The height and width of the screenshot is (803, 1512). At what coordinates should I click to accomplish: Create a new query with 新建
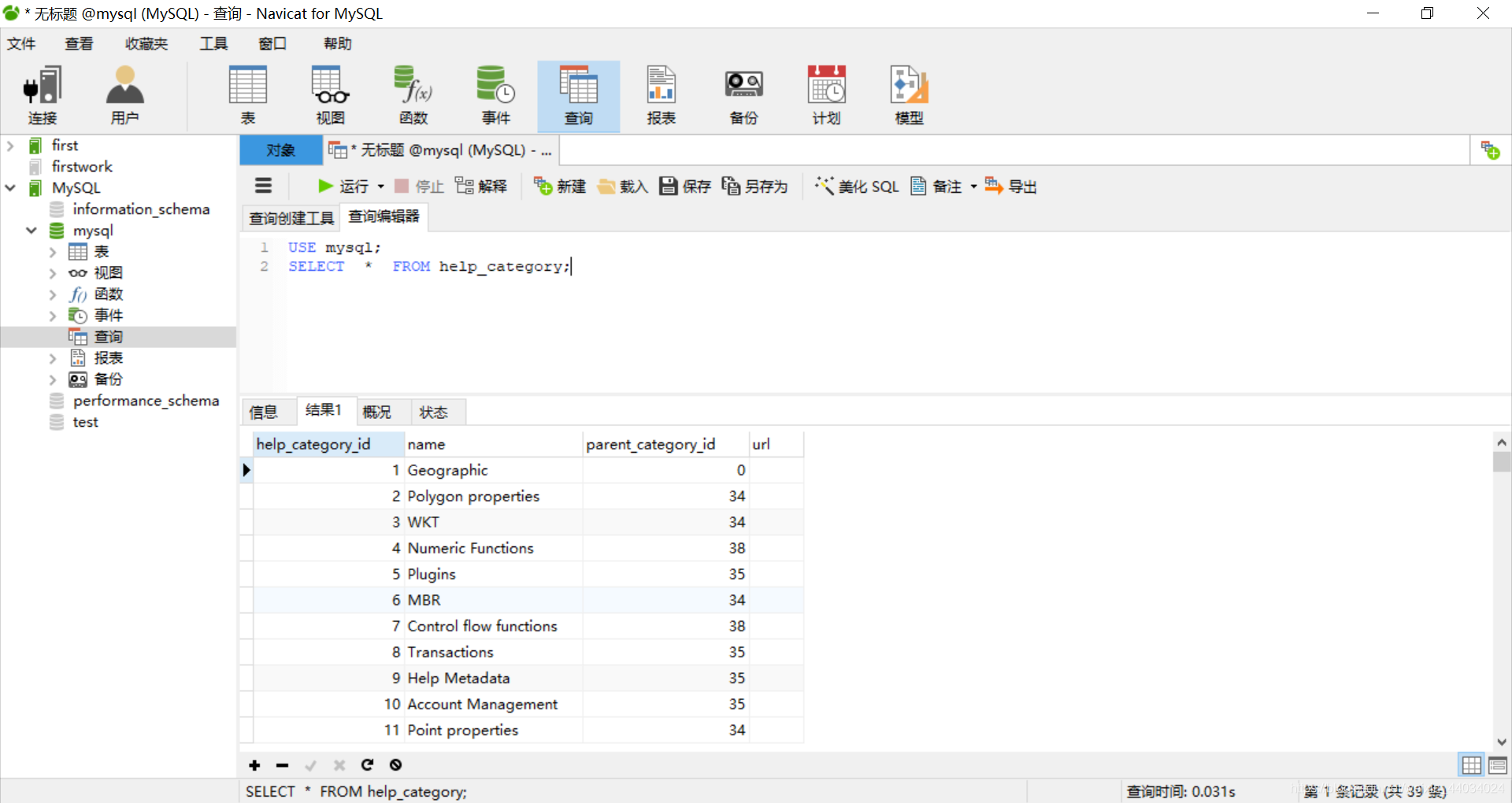click(x=560, y=187)
